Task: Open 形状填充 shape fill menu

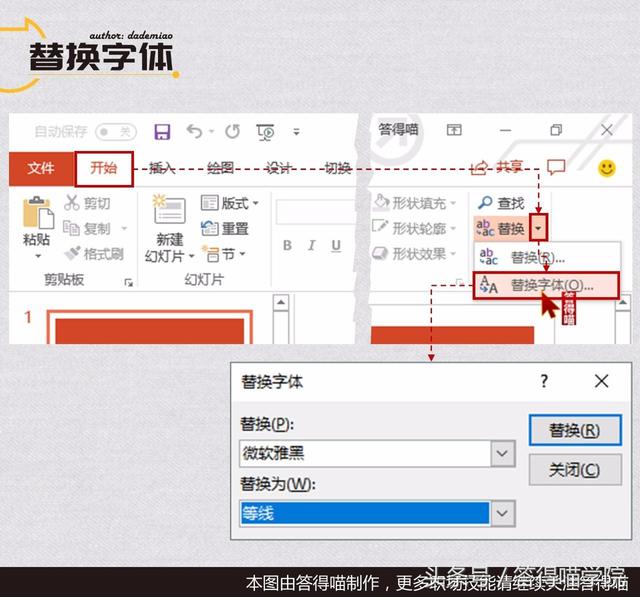Action: 414,203
